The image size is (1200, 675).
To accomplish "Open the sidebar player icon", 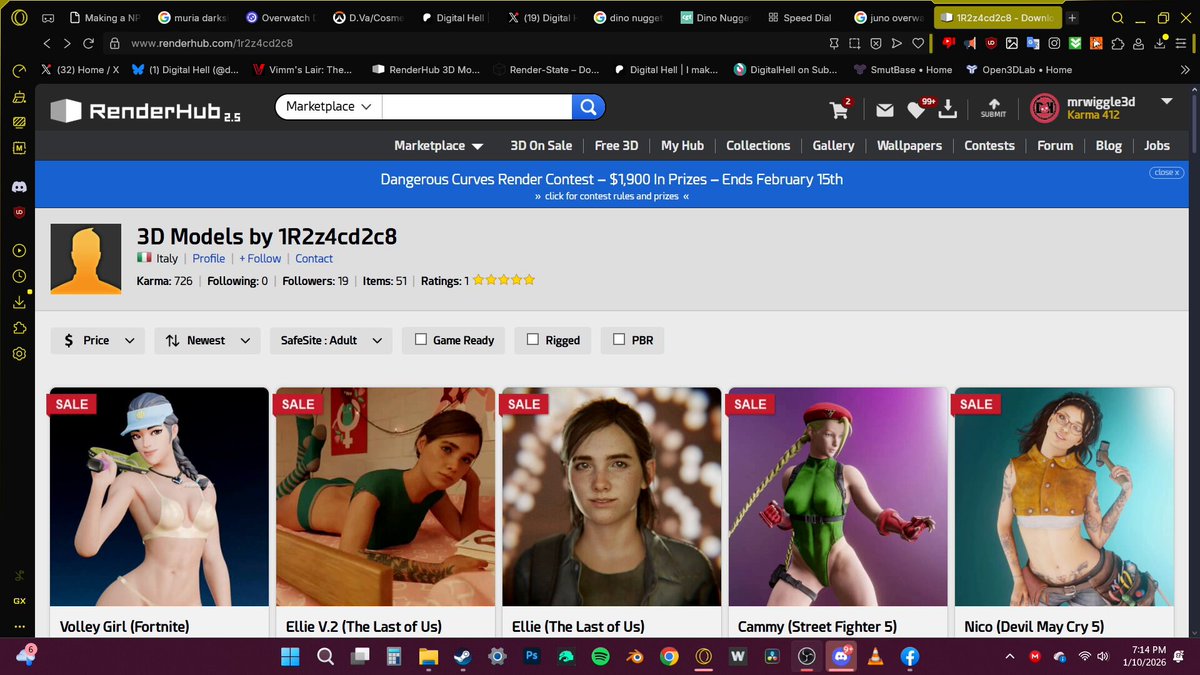I will (x=19, y=250).
